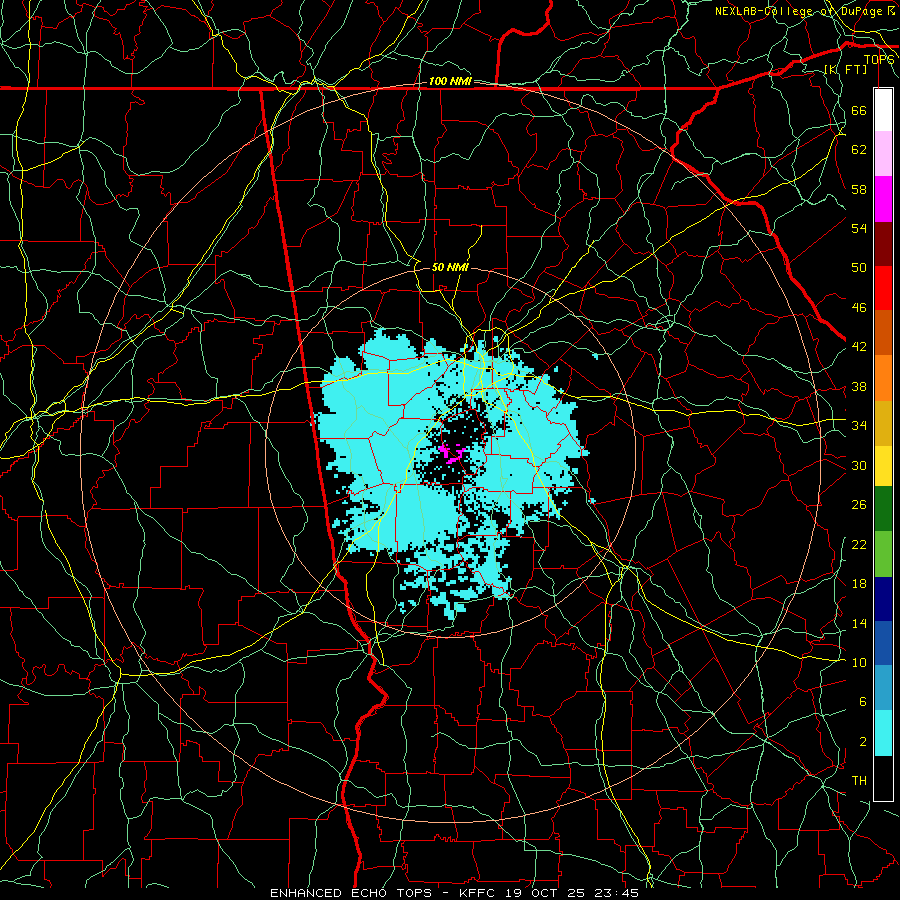This screenshot has width=900, height=900.
Task: Click the steel light-blue legend color band
Action: [x=883, y=687]
